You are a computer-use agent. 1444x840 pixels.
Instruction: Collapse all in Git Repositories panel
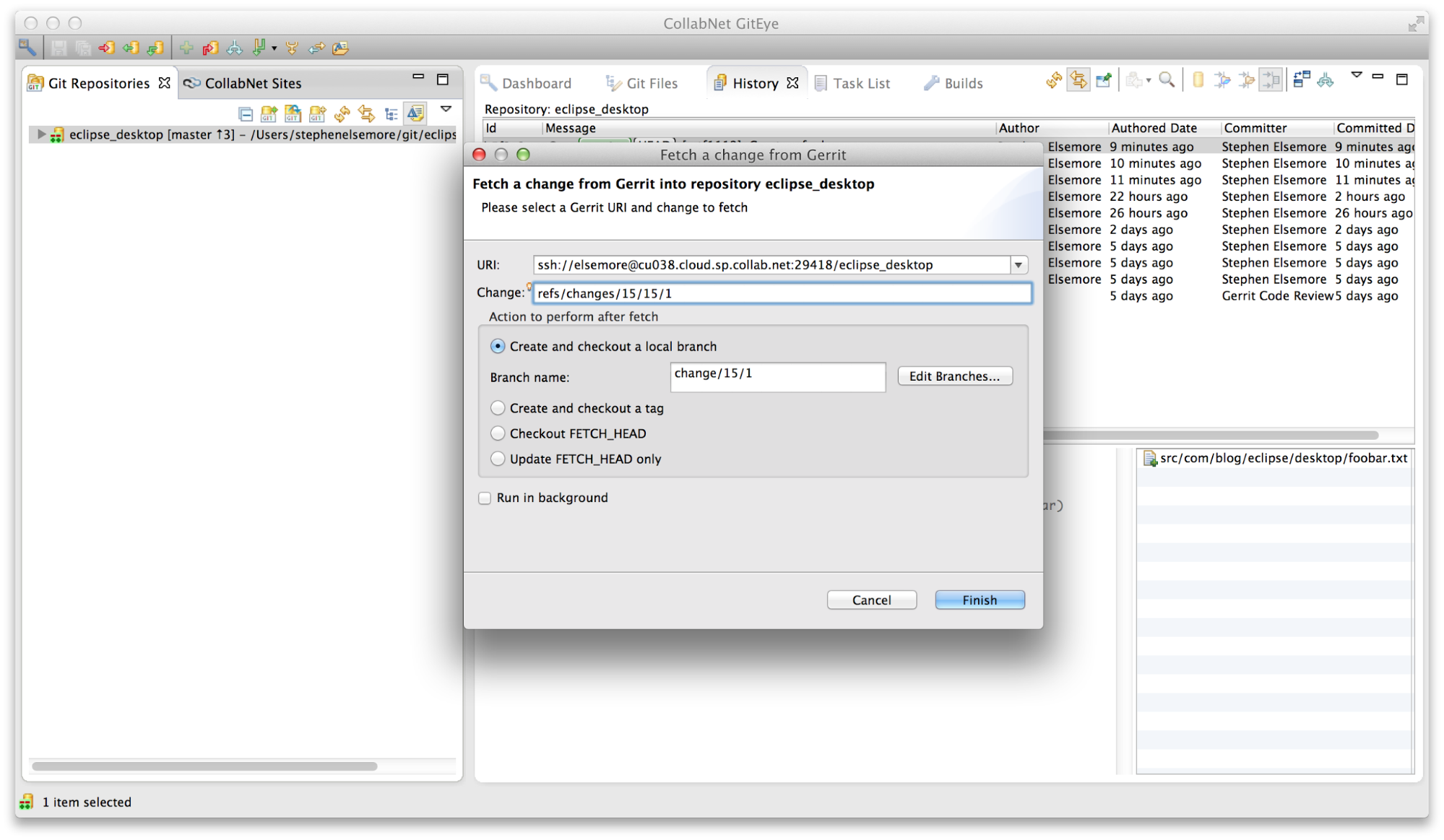point(246,113)
